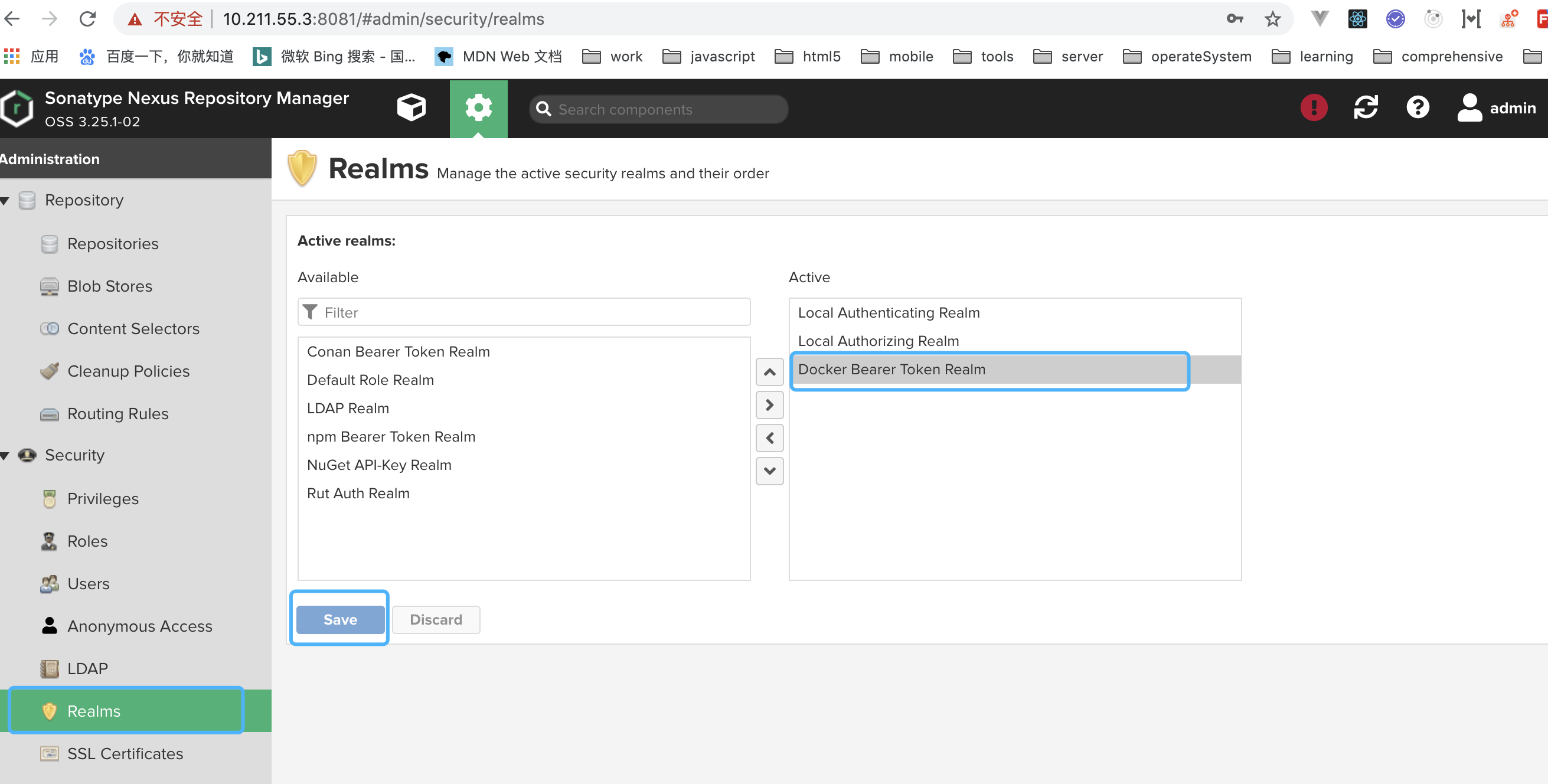The width and height of the screenshot is (1548, 784).
Task: Move selected realm up with the up arrow
Action: click(x=769, y=373)
